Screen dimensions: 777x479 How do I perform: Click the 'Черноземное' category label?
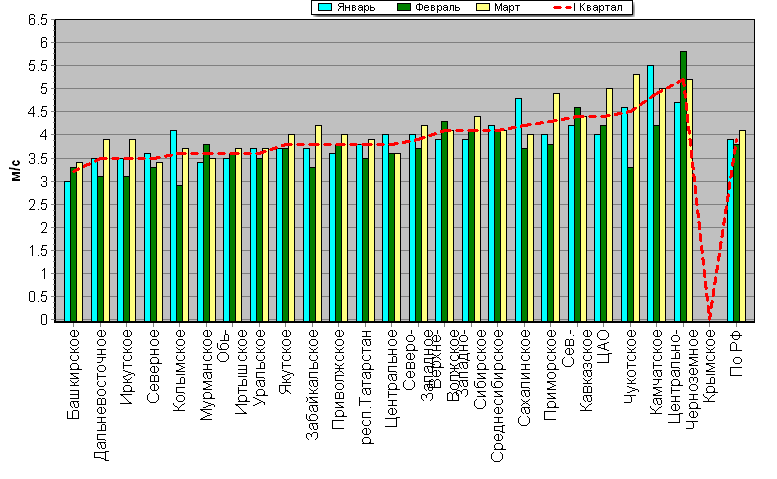click(x=692, y=379)
